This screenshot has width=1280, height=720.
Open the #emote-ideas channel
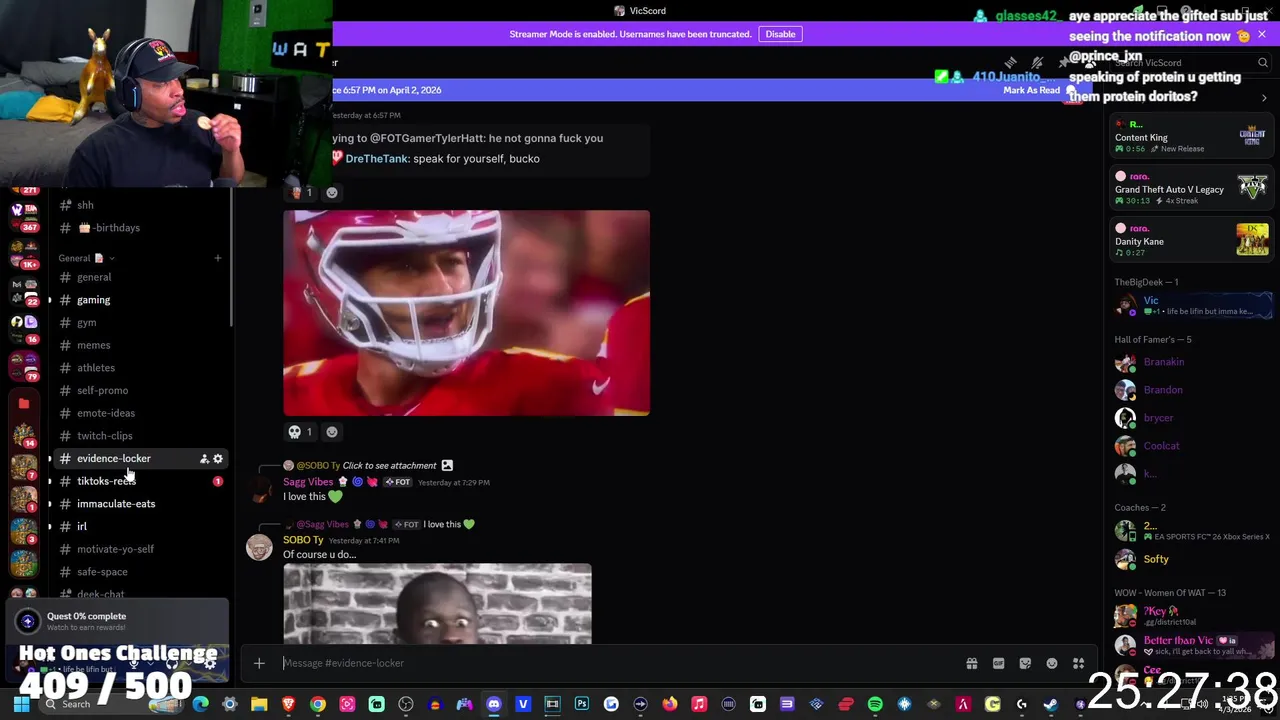point(140,413)
